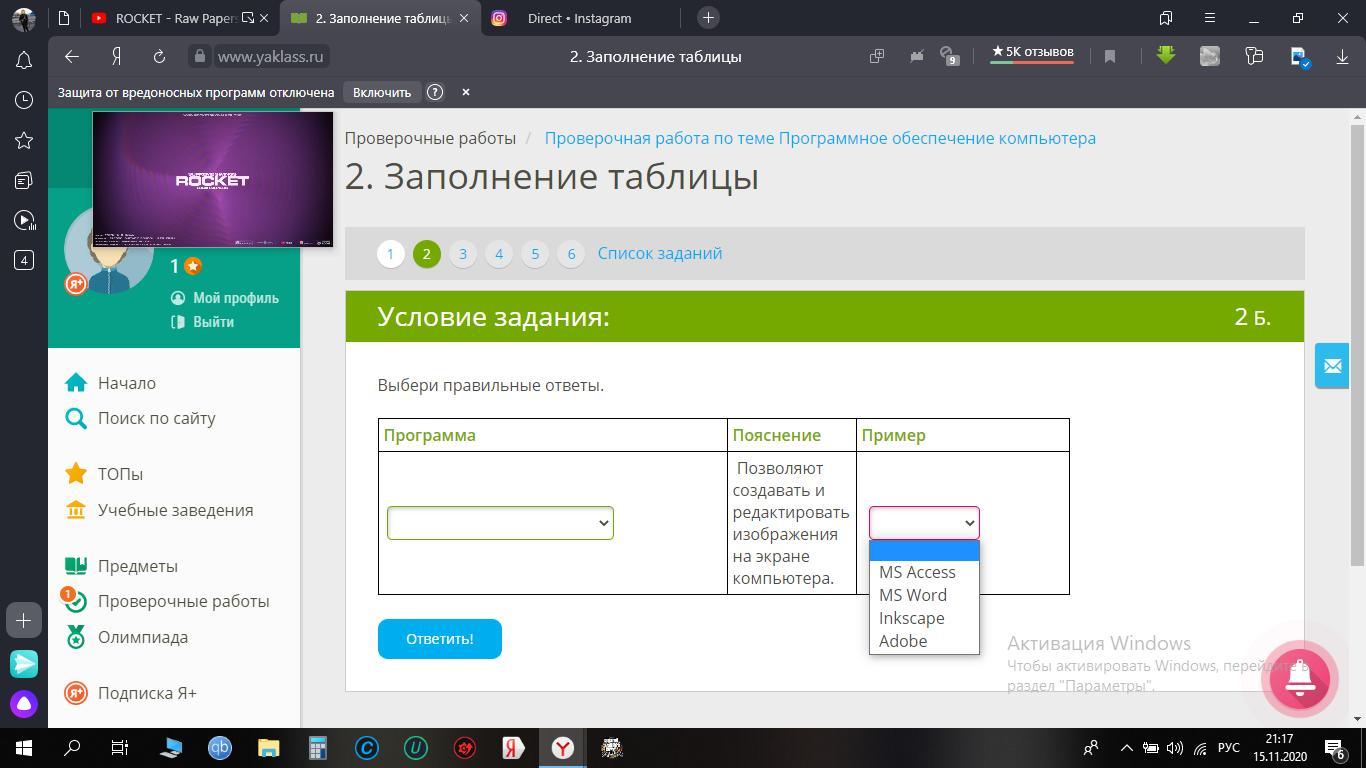
Task: Open the envelope message side widget
Action: pyautogui.click(x=1332, y=366)
